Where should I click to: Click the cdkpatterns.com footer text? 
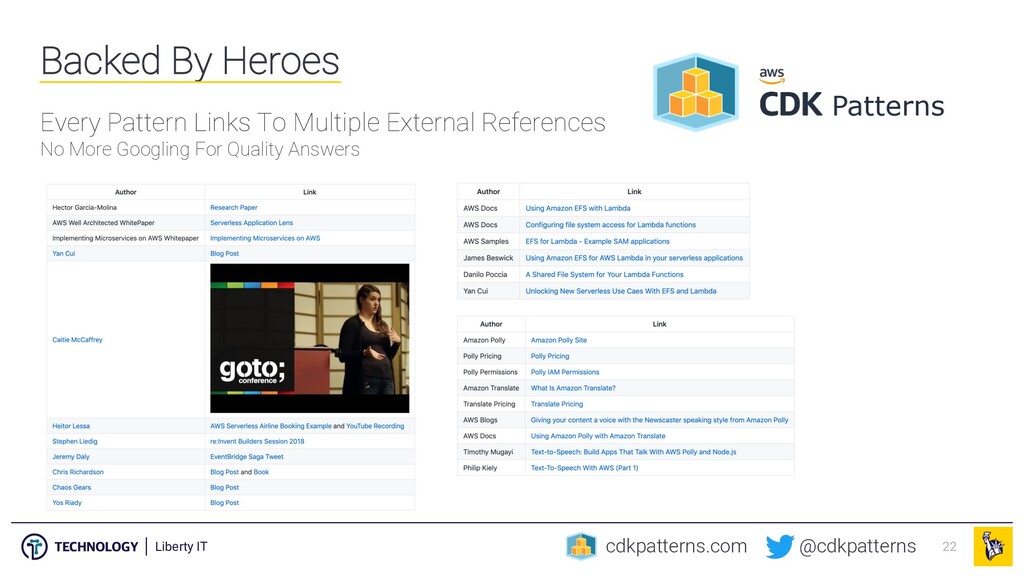676,546
